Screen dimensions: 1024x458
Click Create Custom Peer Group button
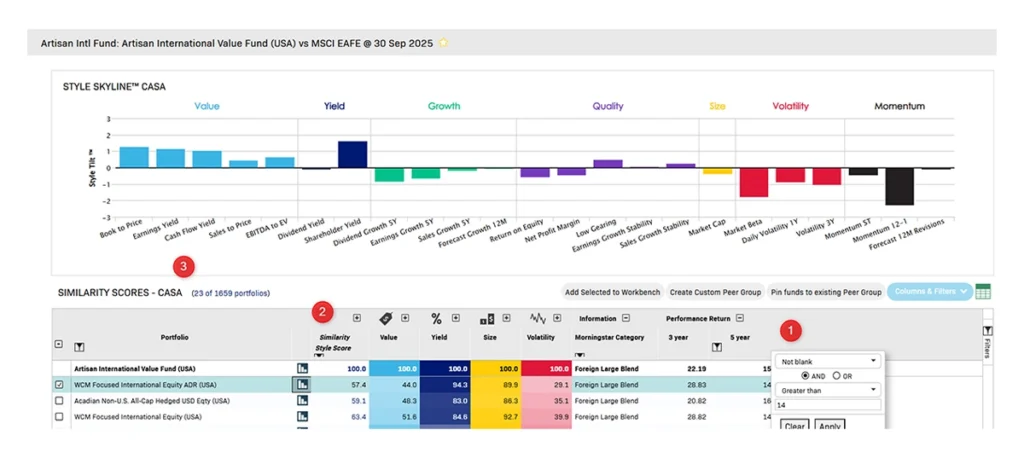pos(715,292)
